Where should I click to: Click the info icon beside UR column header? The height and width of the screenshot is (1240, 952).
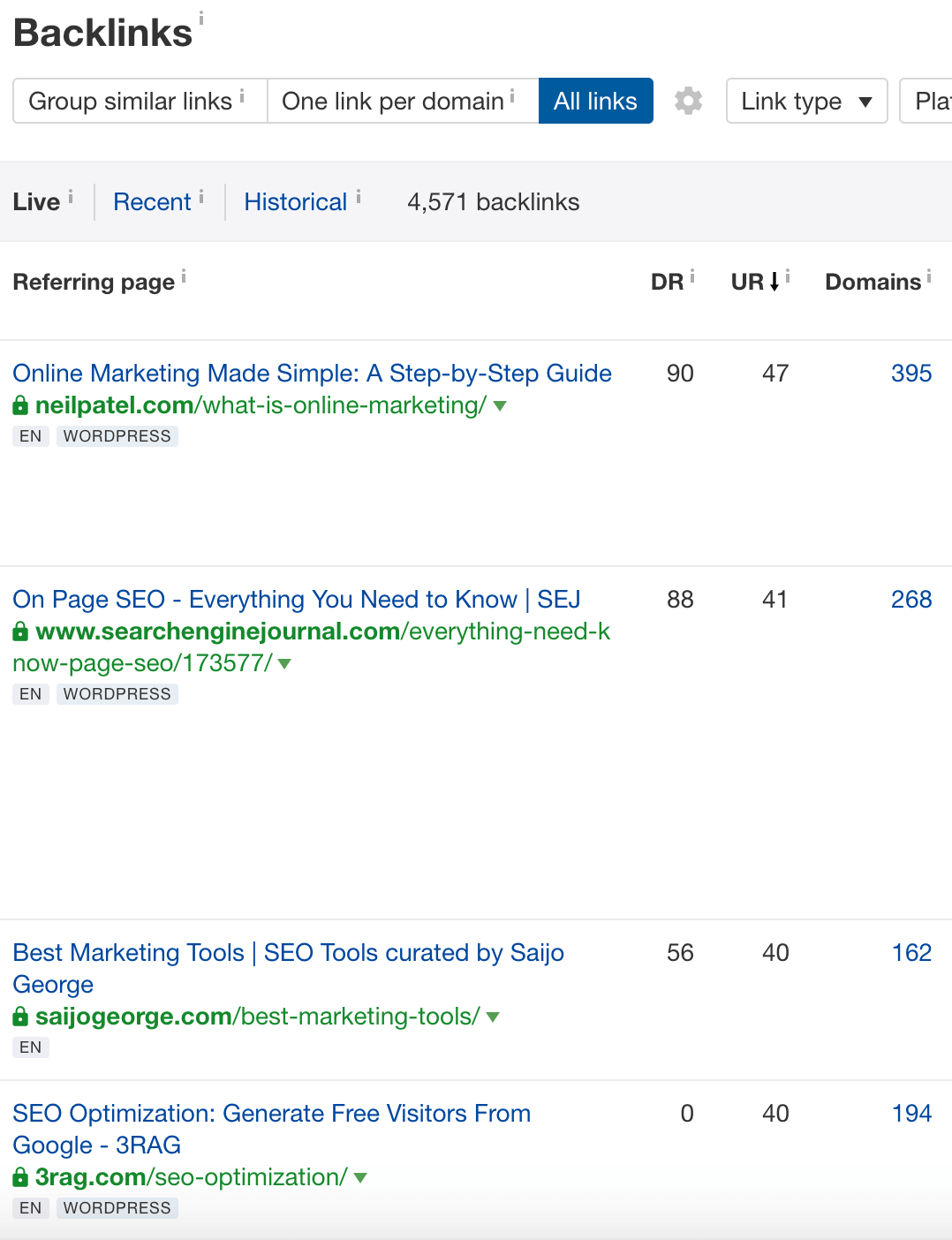click(788, 276)
